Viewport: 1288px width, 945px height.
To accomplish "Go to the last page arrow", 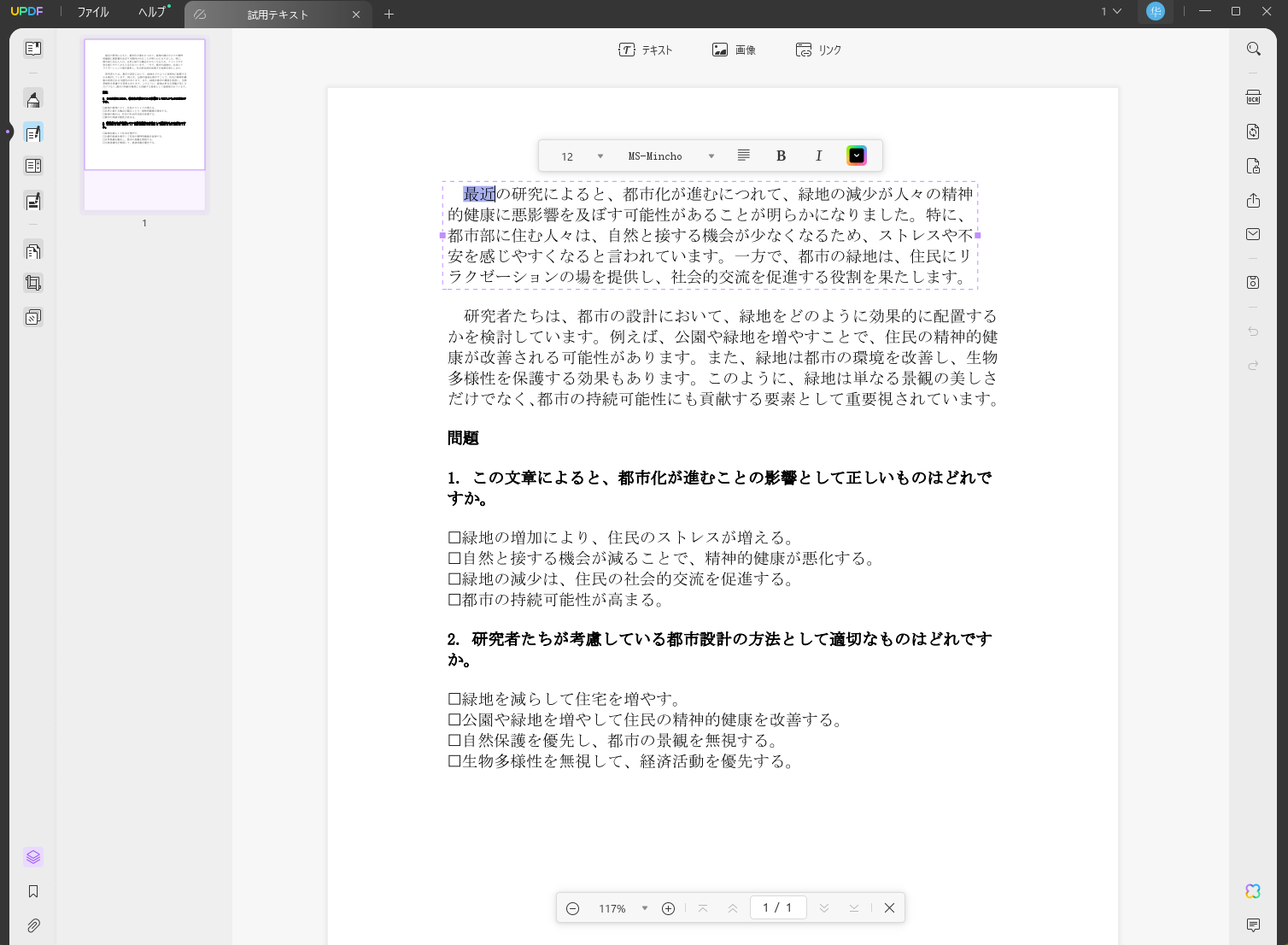I will pos(854,908).
